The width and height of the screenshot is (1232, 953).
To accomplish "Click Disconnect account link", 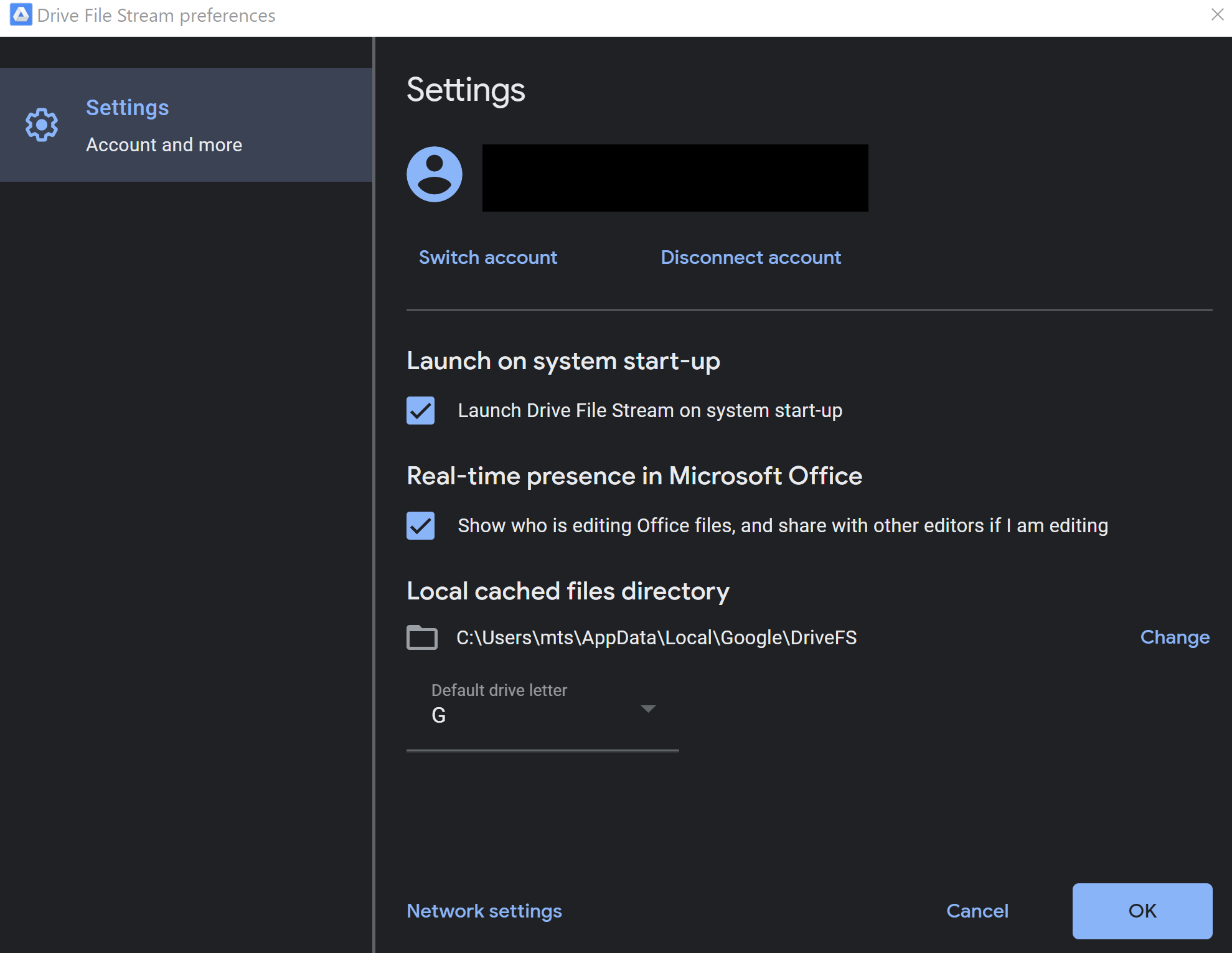I will pyautogui.click(x=751, y=257).
